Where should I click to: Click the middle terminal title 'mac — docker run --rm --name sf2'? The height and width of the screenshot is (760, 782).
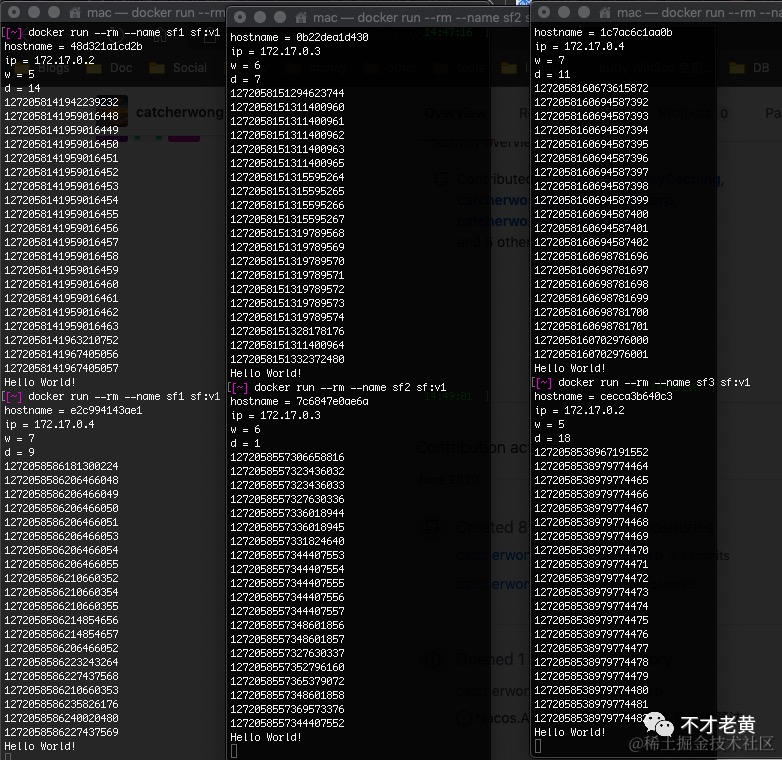[417, 17]
